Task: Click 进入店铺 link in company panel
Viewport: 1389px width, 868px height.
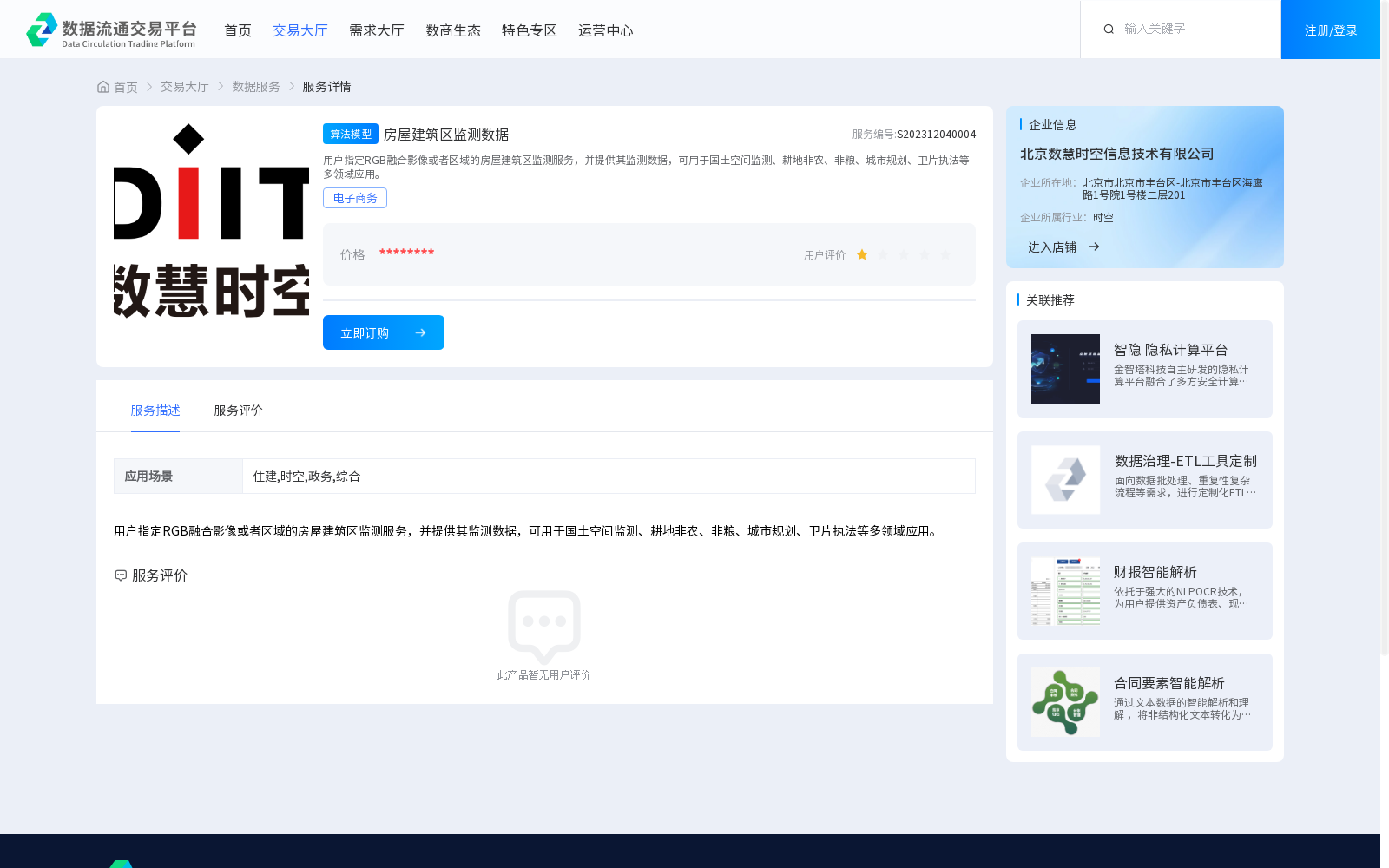Action: pyautogui.click(x=1063, y=247)
